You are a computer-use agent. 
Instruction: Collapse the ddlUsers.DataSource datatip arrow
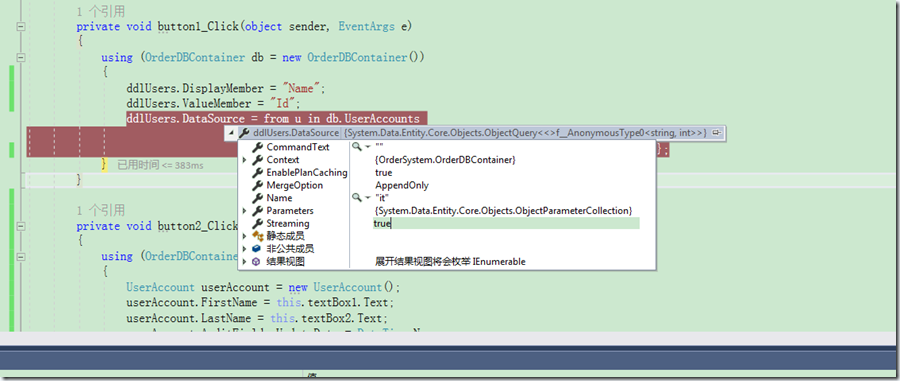coord(232,133)
